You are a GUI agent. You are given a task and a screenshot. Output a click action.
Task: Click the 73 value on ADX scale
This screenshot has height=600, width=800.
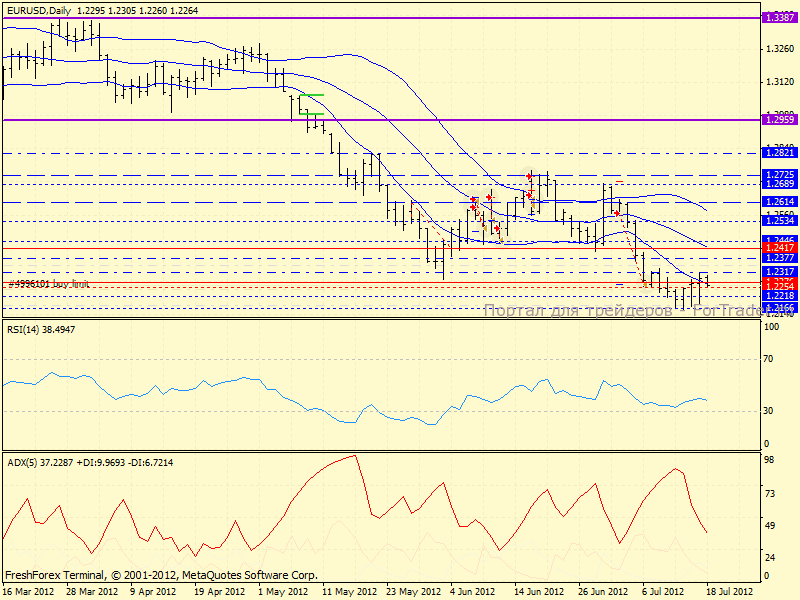coord(768,493)
